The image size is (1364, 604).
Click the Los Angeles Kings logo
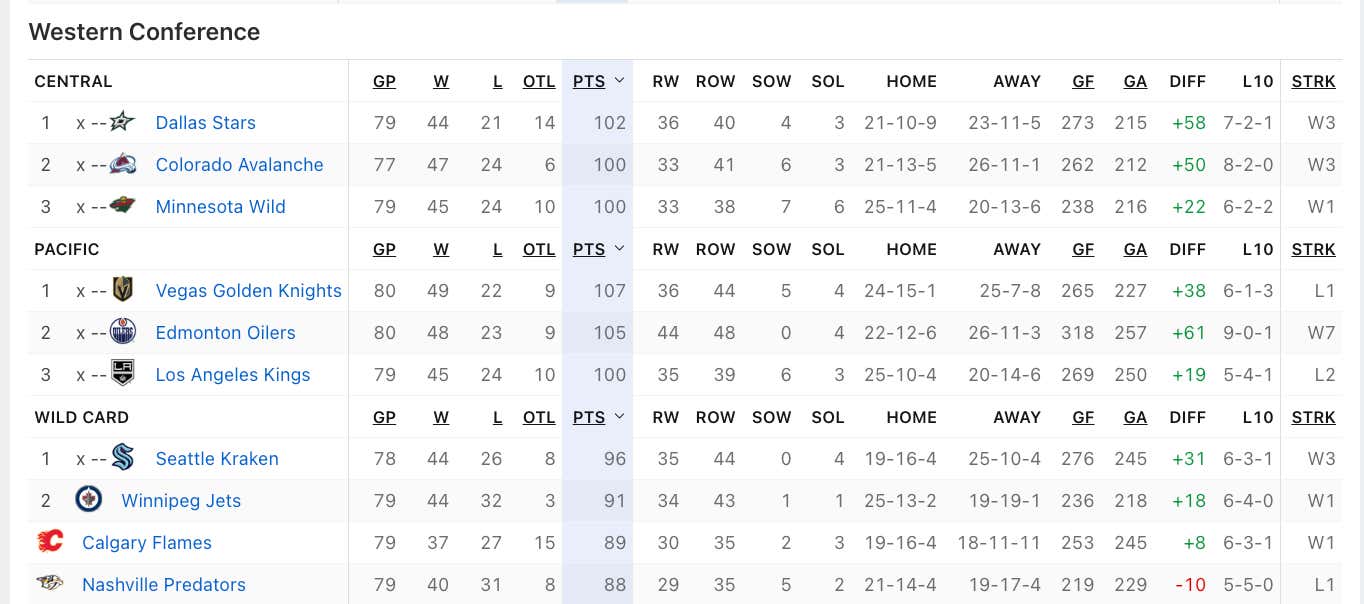click(122, 374)
